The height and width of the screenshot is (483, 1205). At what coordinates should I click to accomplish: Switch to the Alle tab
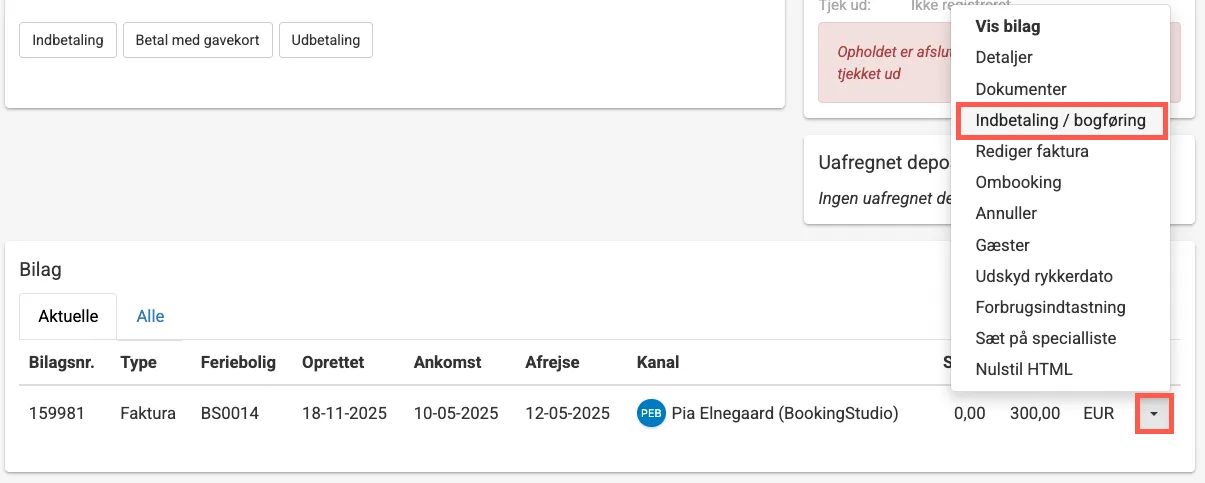[x=150, y=316]
